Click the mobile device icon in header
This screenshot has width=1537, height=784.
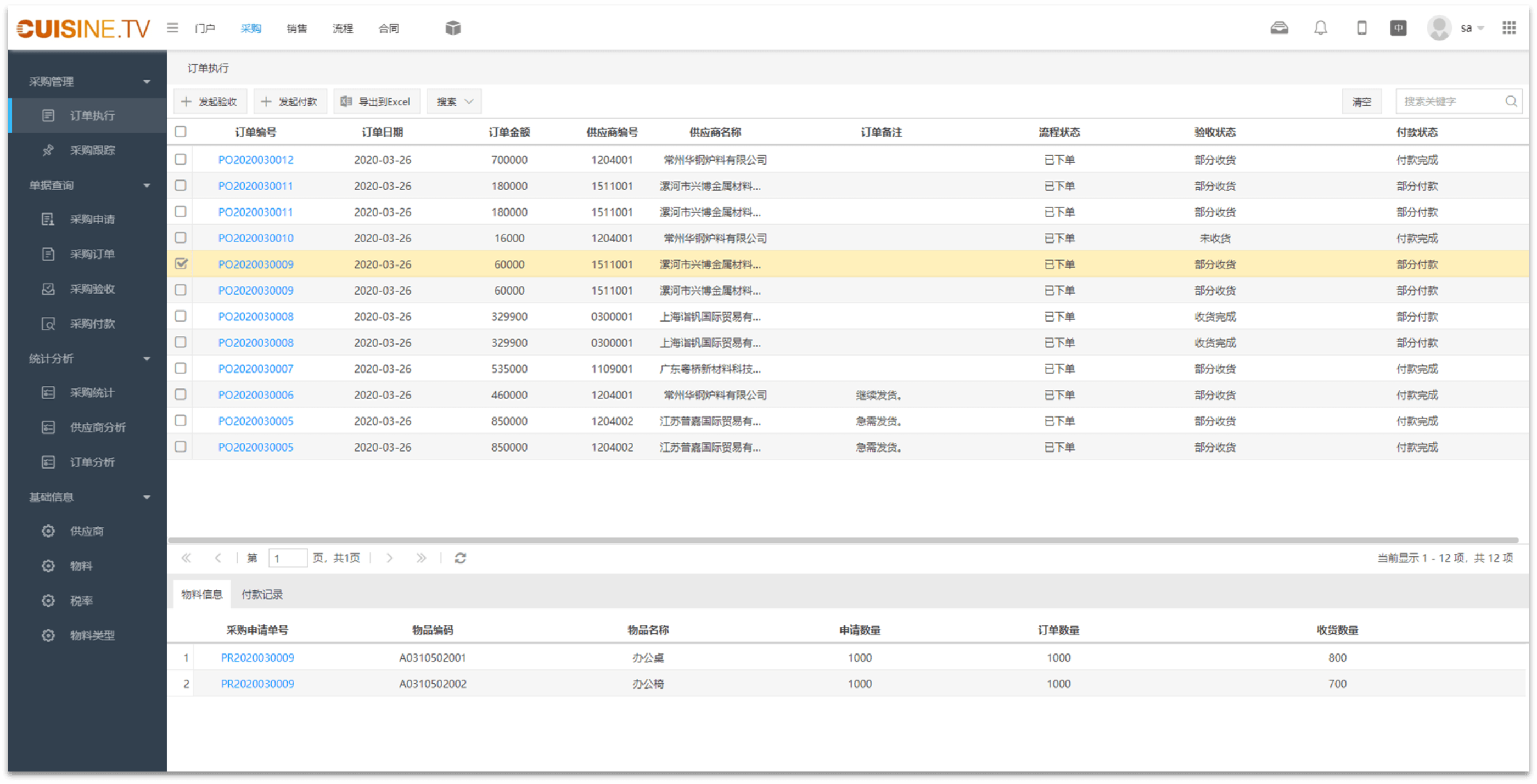click(1361, 28)
